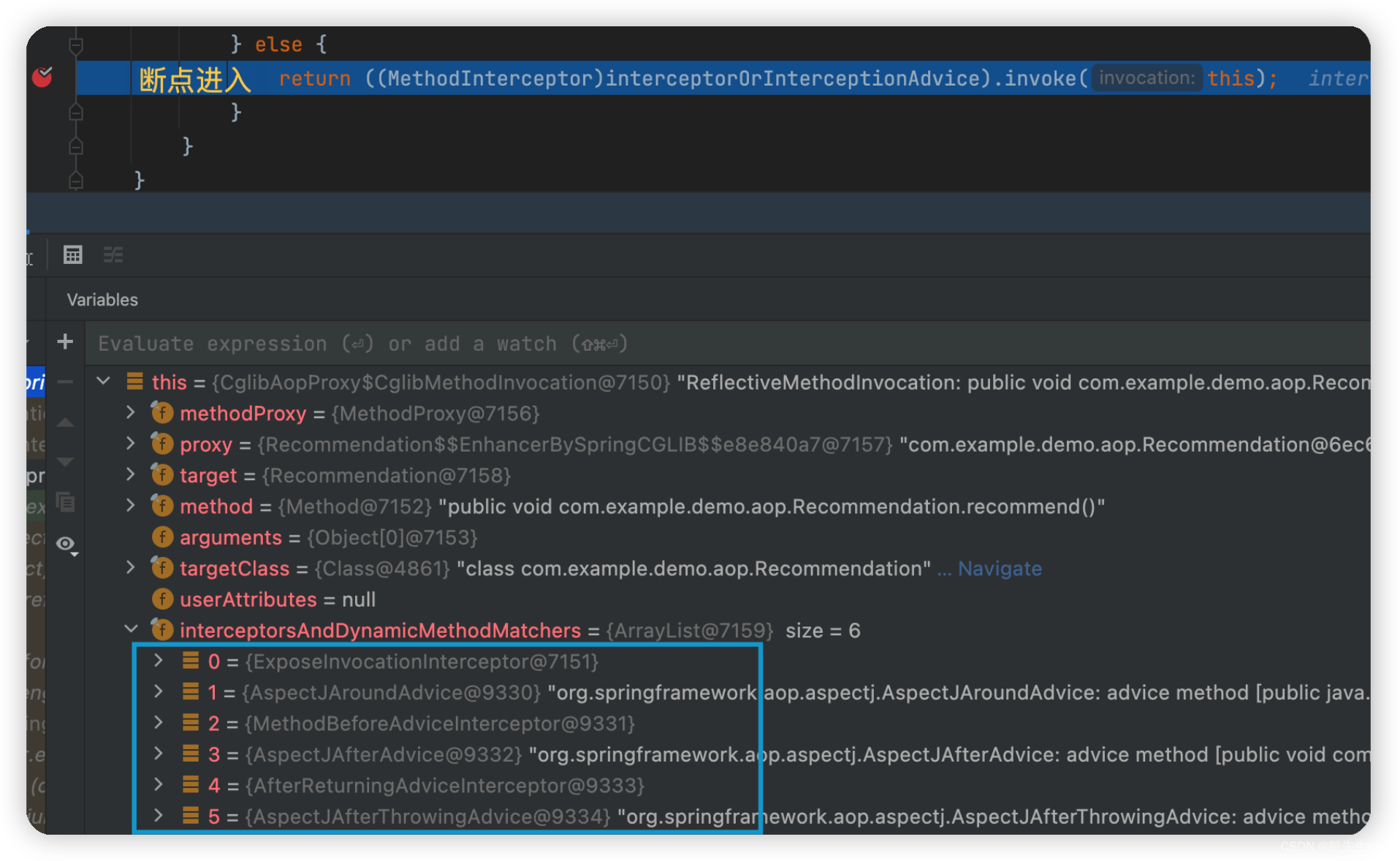Viewport: 1400px width, 861px height.
Task: Click the field icon beside targetClass
Action: point(161,568)
